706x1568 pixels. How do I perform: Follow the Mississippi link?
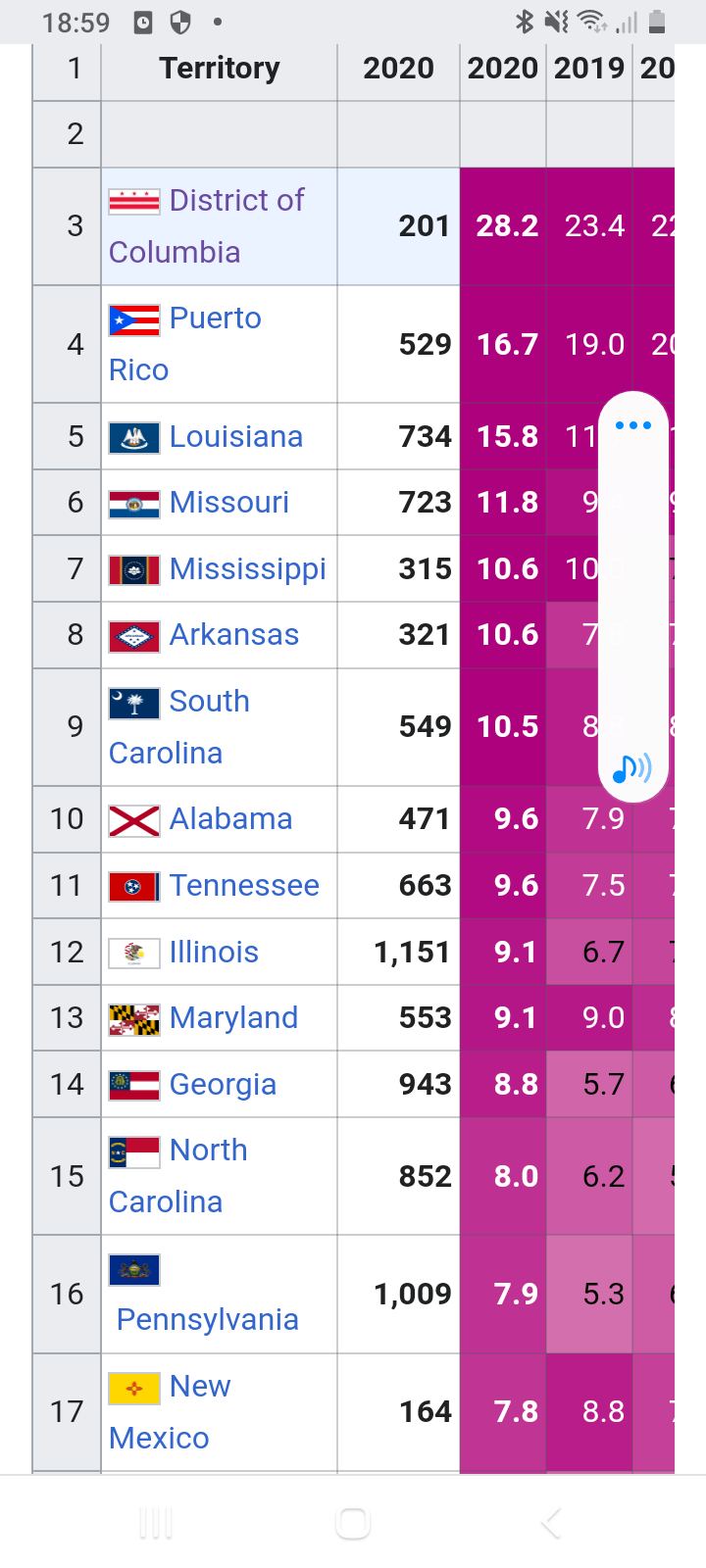click(x=247, y=569)
